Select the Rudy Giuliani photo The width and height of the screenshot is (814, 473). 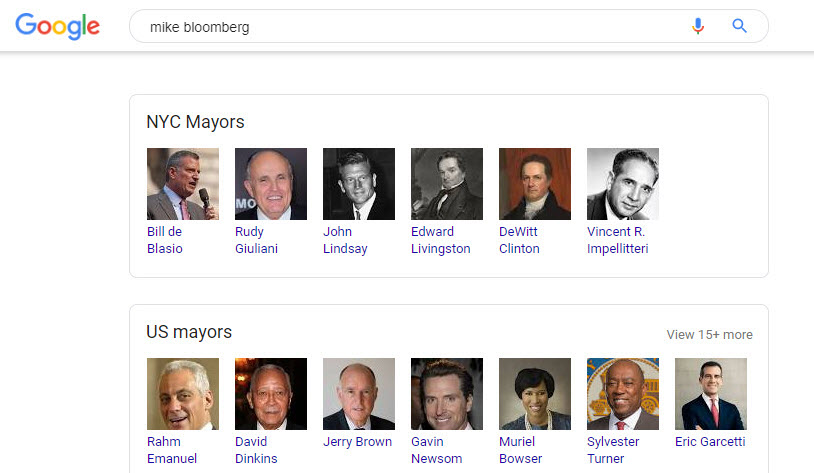[x=271, y=184]
